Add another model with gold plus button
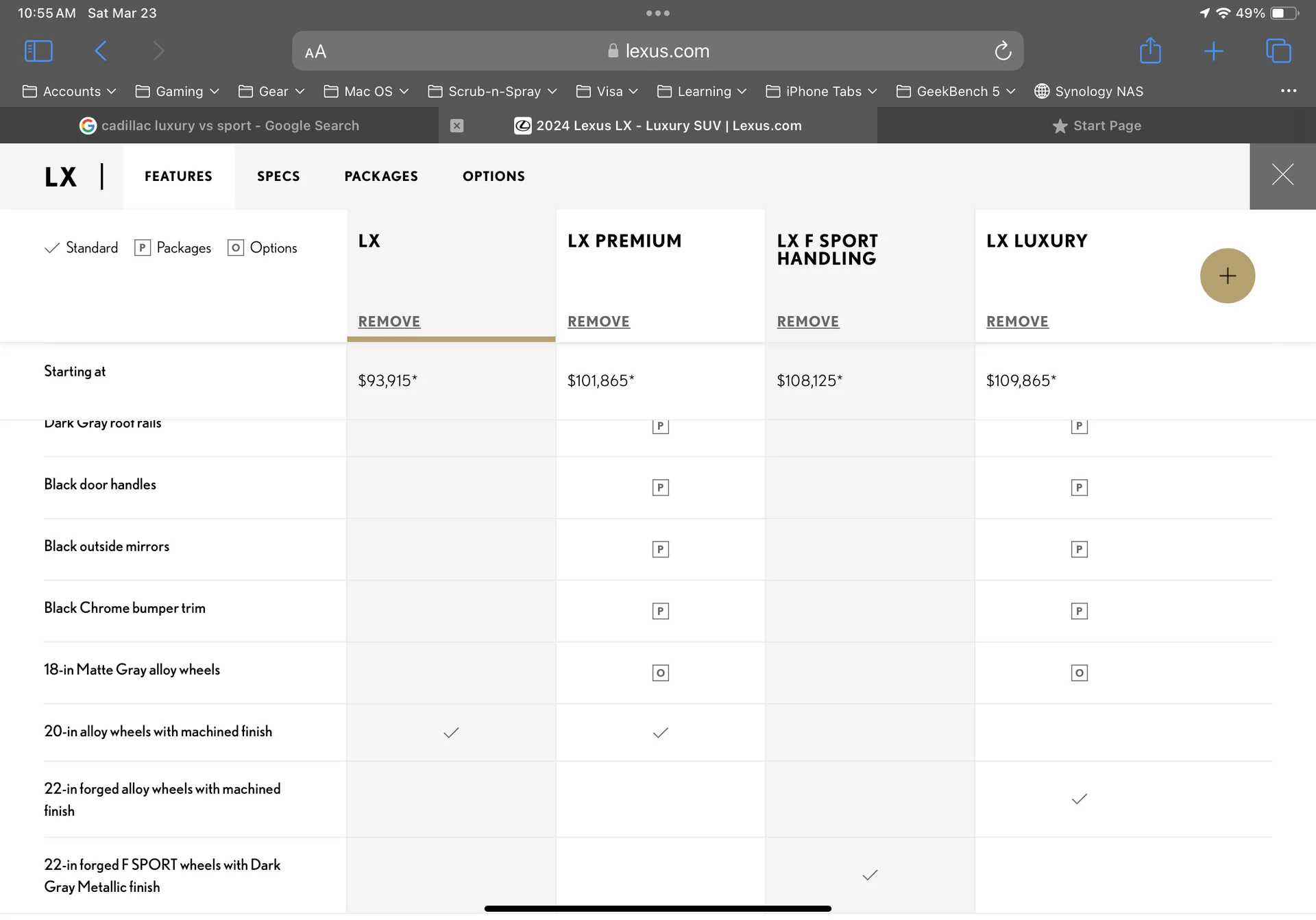The width and height of the screenshot is (1316, 920). pyautogui.click(x=1227, y=276)
